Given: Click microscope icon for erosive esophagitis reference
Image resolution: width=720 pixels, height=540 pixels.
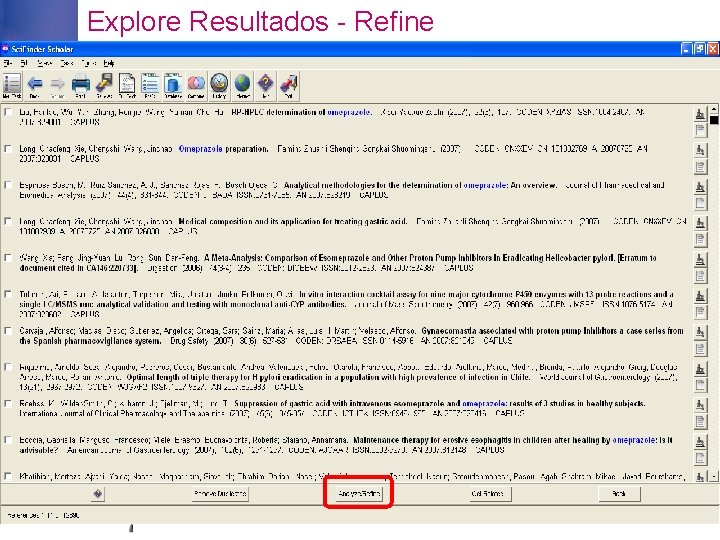Looking at the screenshot, I should (700, 442).
